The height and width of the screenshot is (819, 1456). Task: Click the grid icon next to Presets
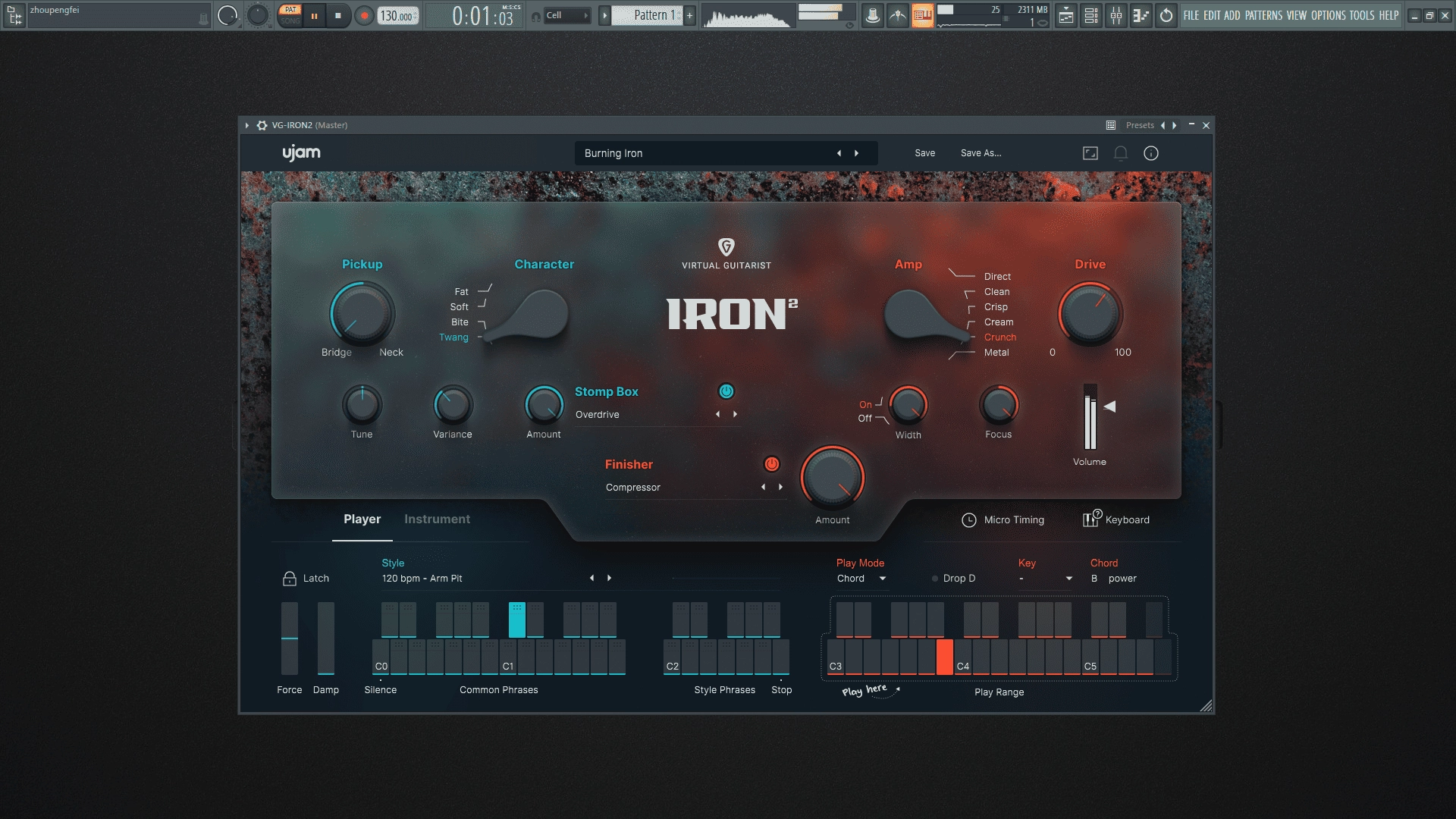[1111, 125]
